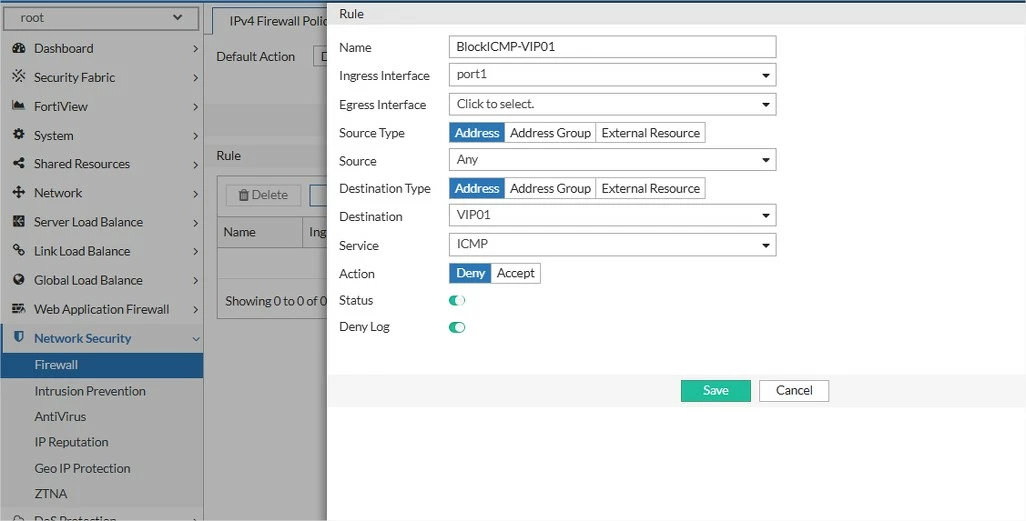
Task: Select Address for Source Type
Action: [x=477, y=133]
